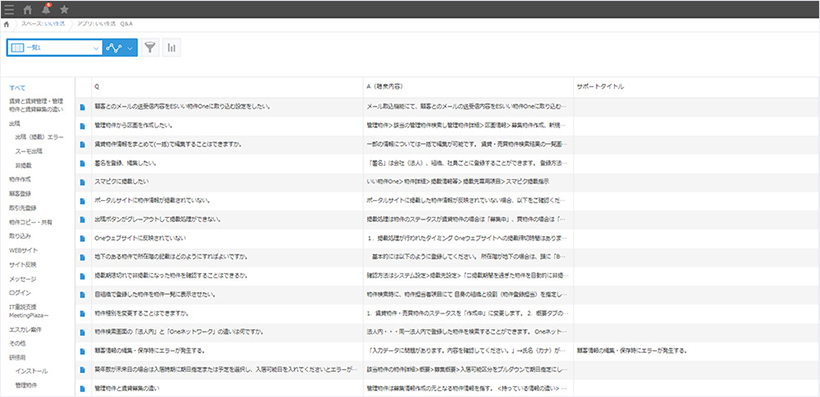
Task: Go to portal via header home icon
Action: [x=28, y=9]
